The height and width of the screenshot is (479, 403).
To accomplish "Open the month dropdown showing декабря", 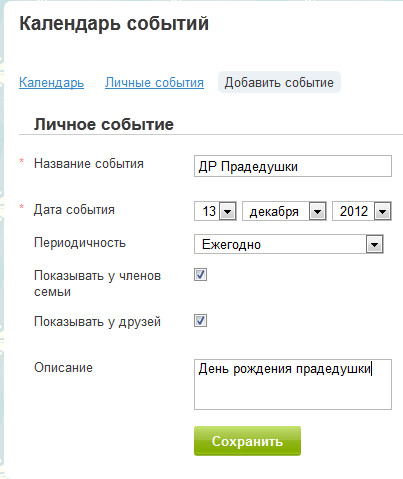I will (284, 211).
